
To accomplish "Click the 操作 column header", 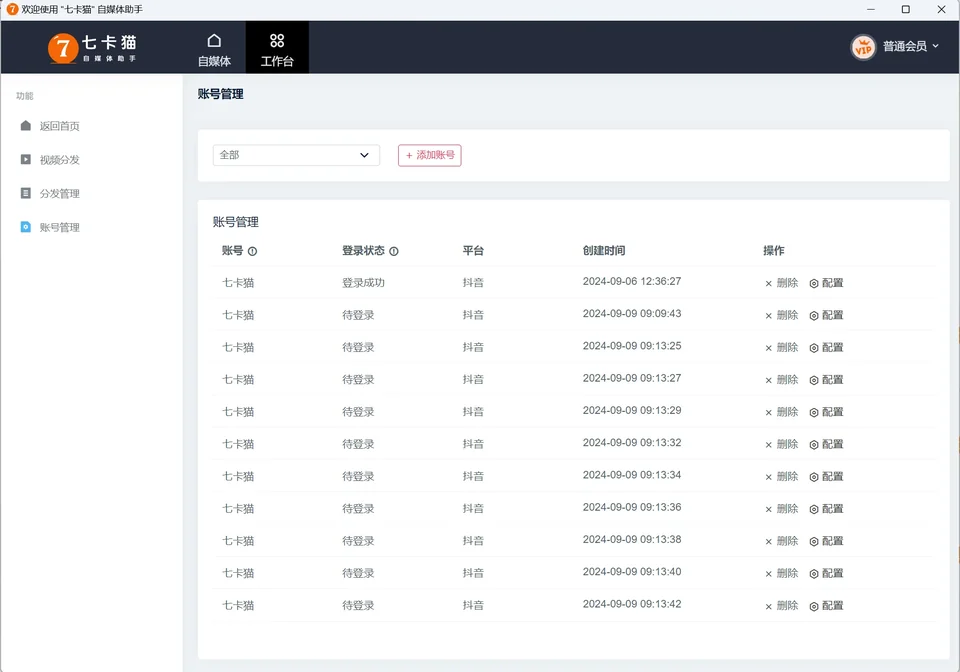I will tap(774, 250).
